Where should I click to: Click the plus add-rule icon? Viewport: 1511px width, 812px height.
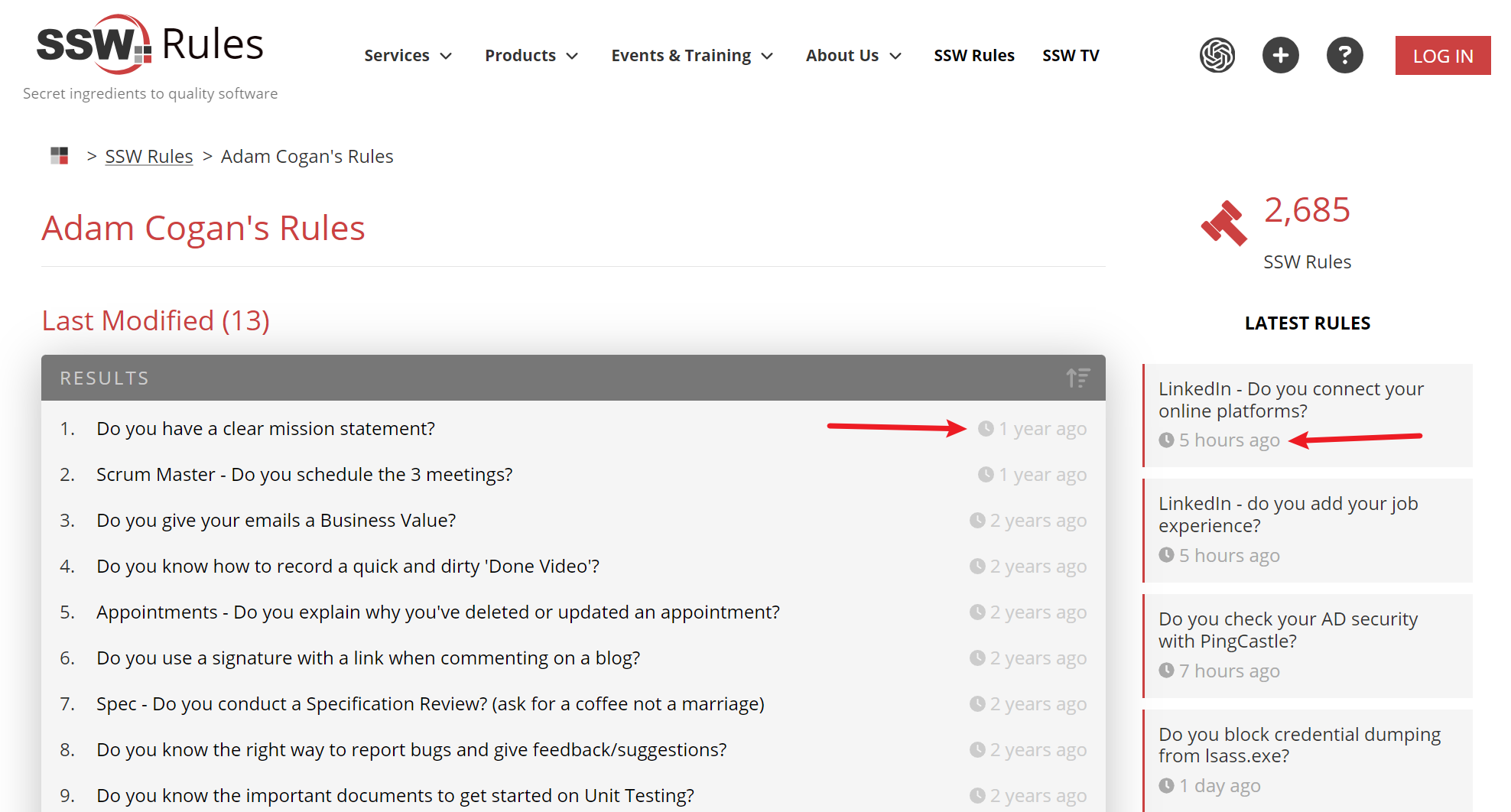point(1280,55)
